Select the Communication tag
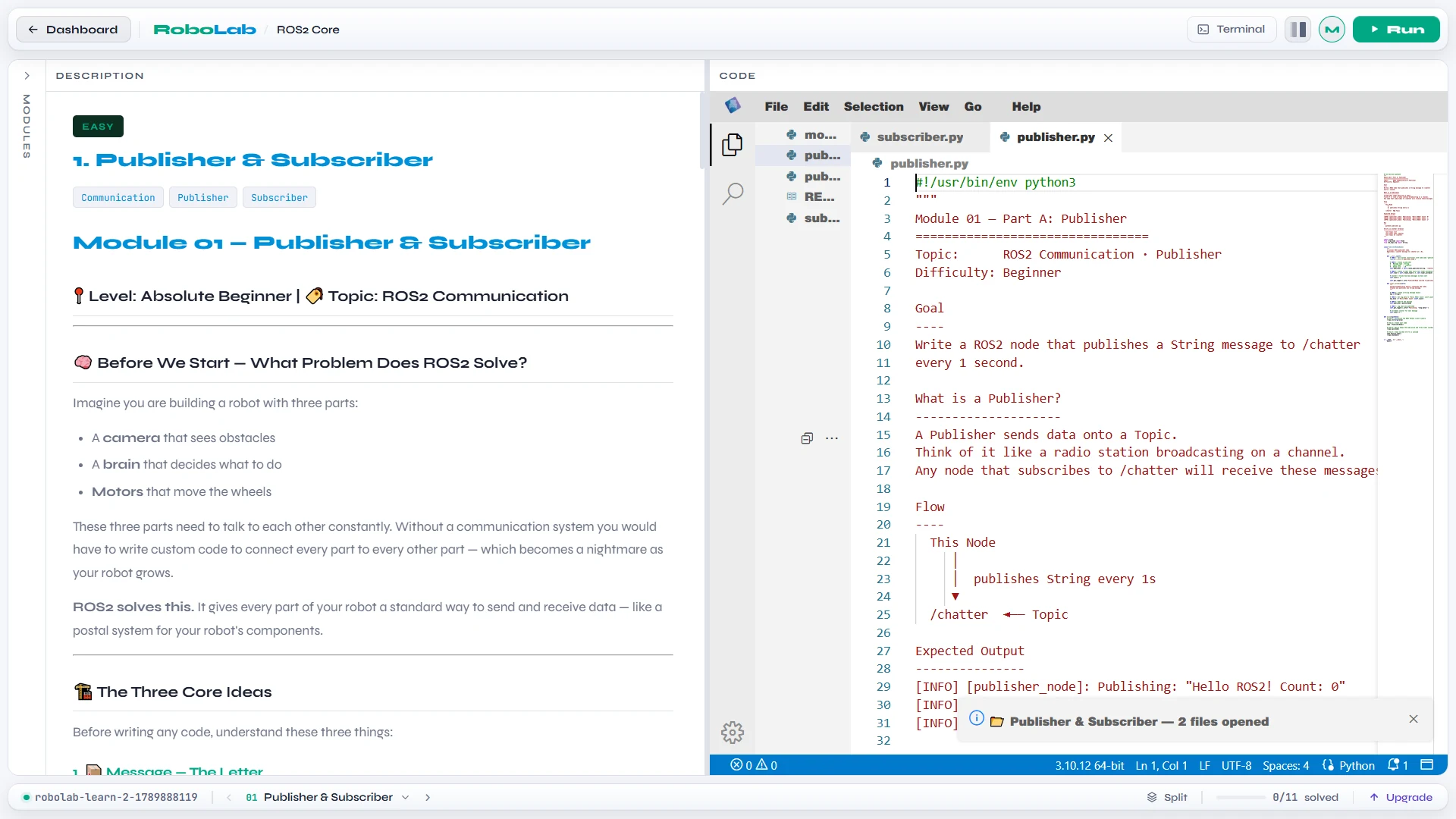The image size is (1456, 819). click(118, 198)
